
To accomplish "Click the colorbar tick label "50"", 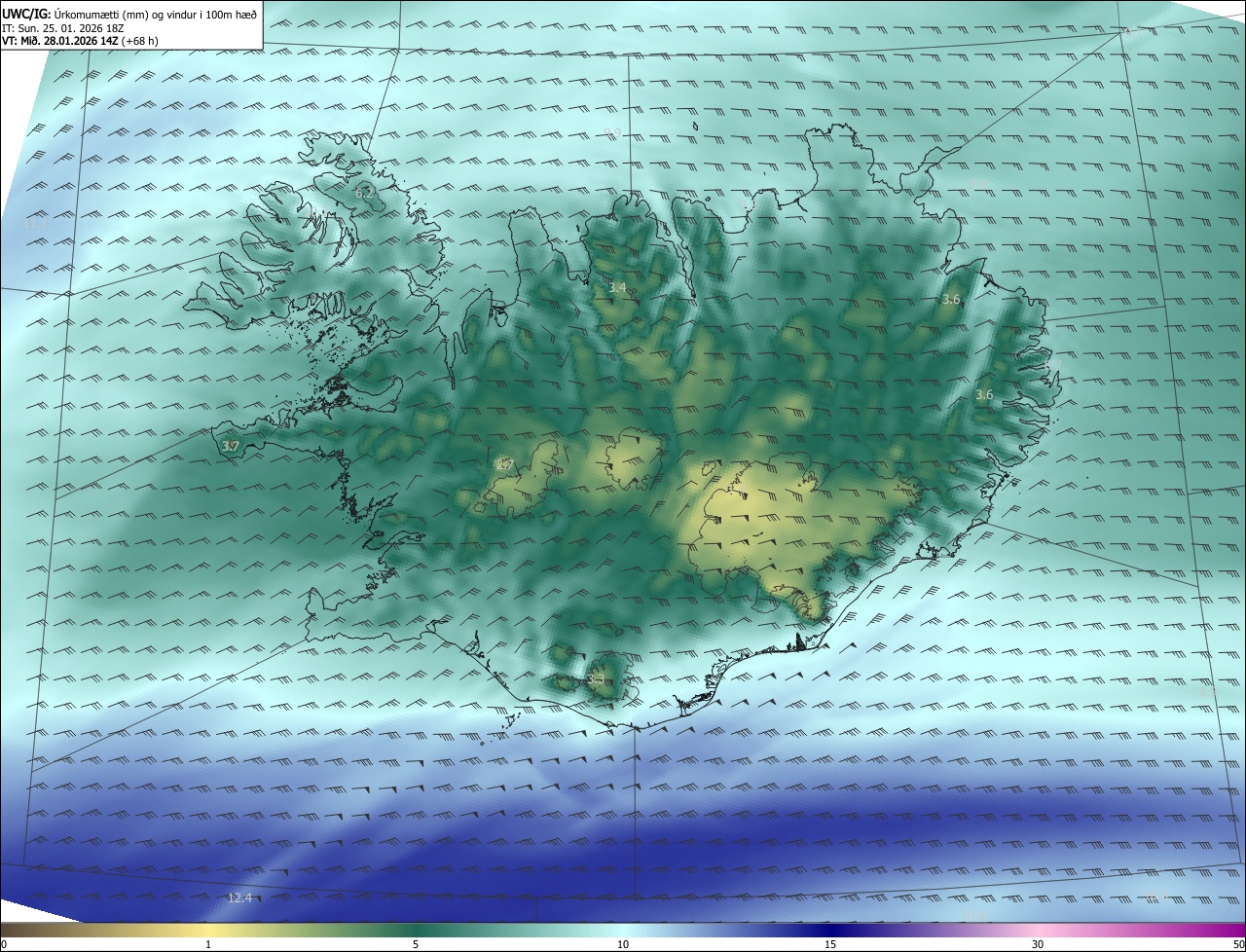I will 1238,944.
